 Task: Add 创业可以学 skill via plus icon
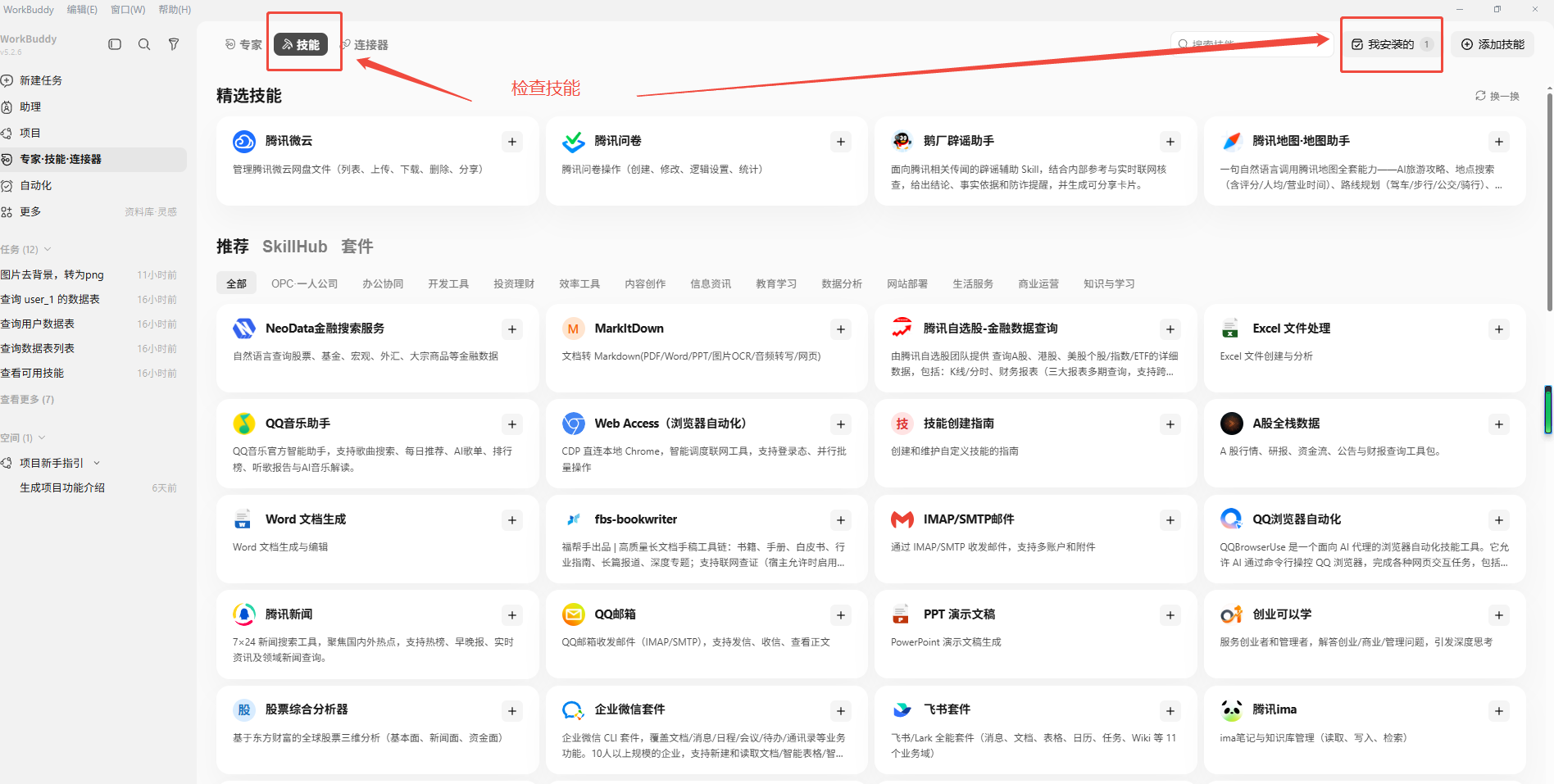1499,615
